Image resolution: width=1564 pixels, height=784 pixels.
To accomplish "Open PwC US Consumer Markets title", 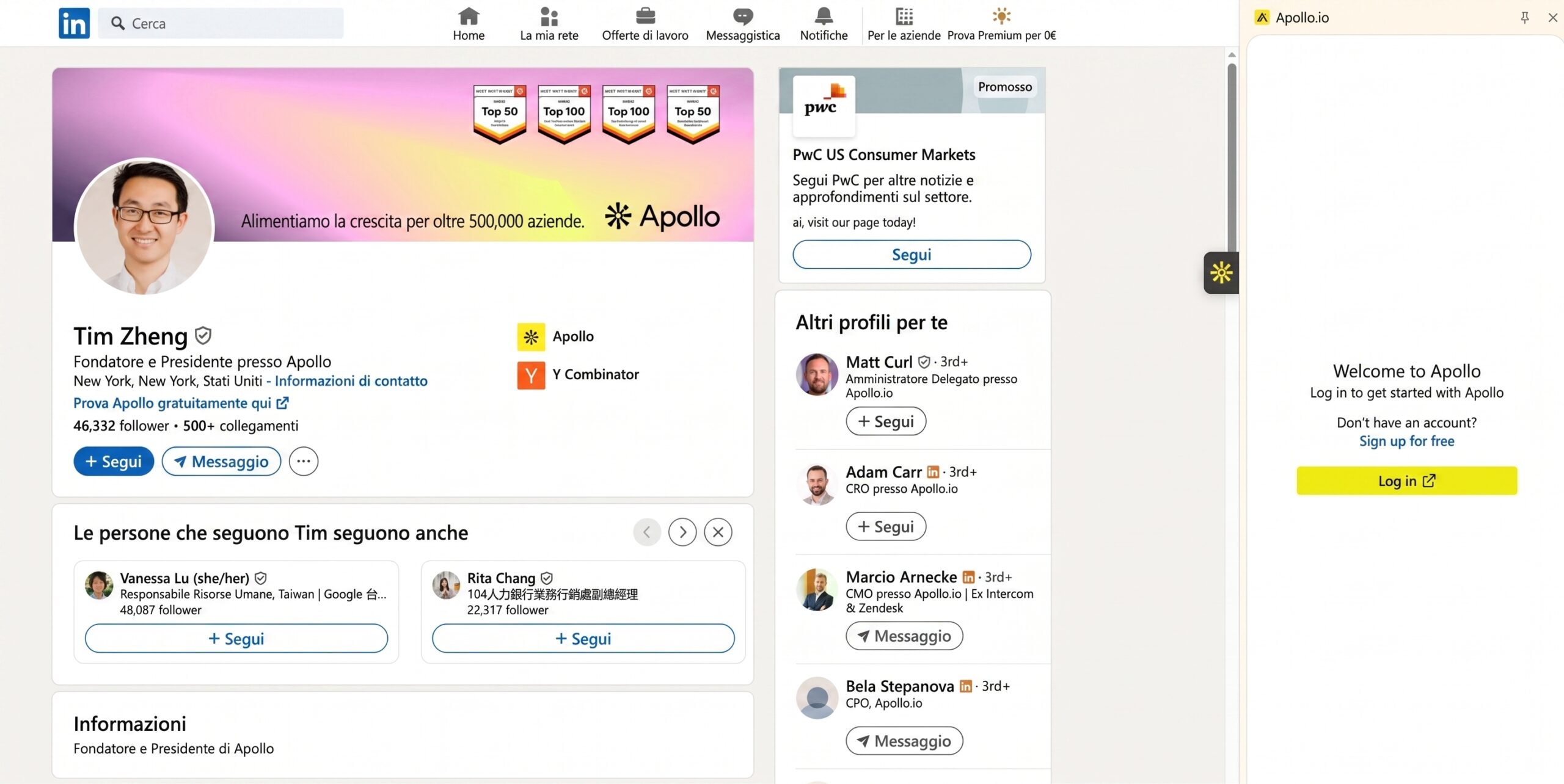I will click(x=883, y=155).
